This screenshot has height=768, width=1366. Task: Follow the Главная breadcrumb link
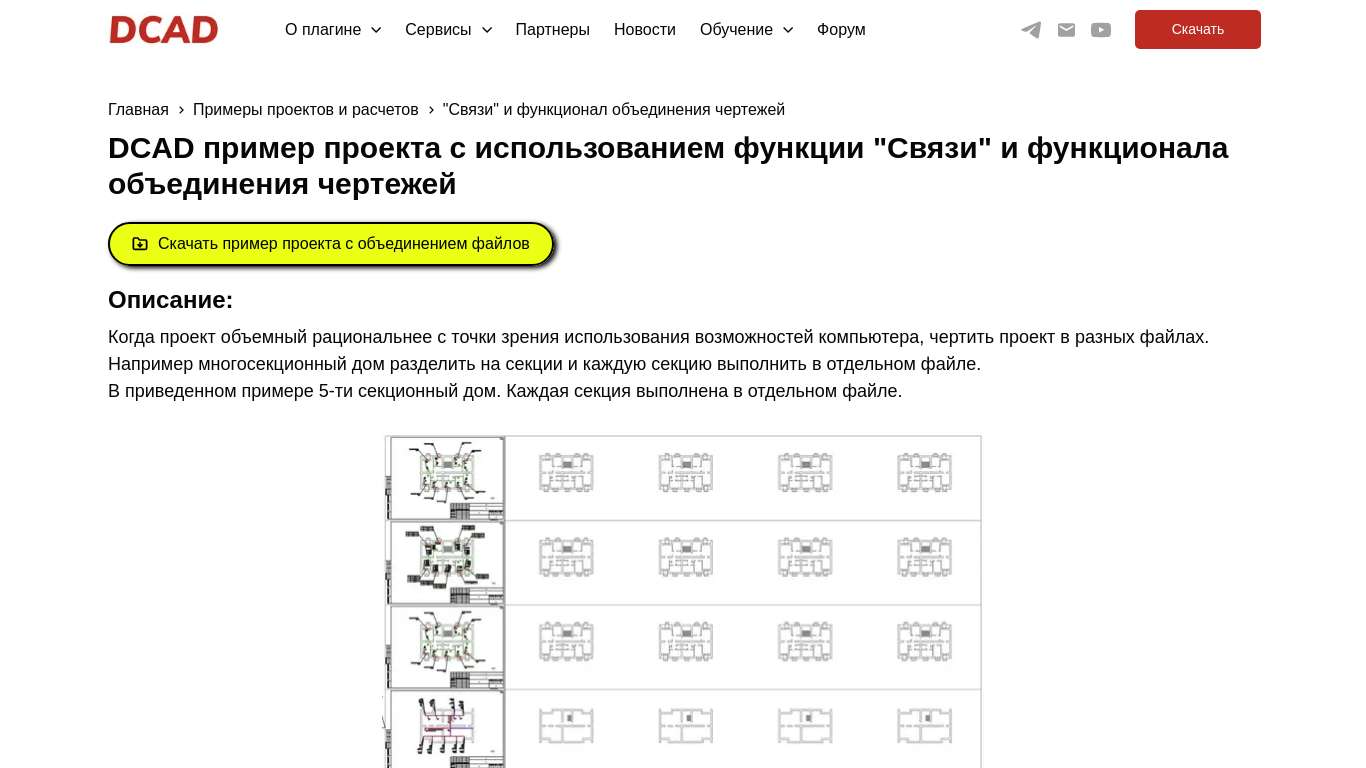click(138, 110)
